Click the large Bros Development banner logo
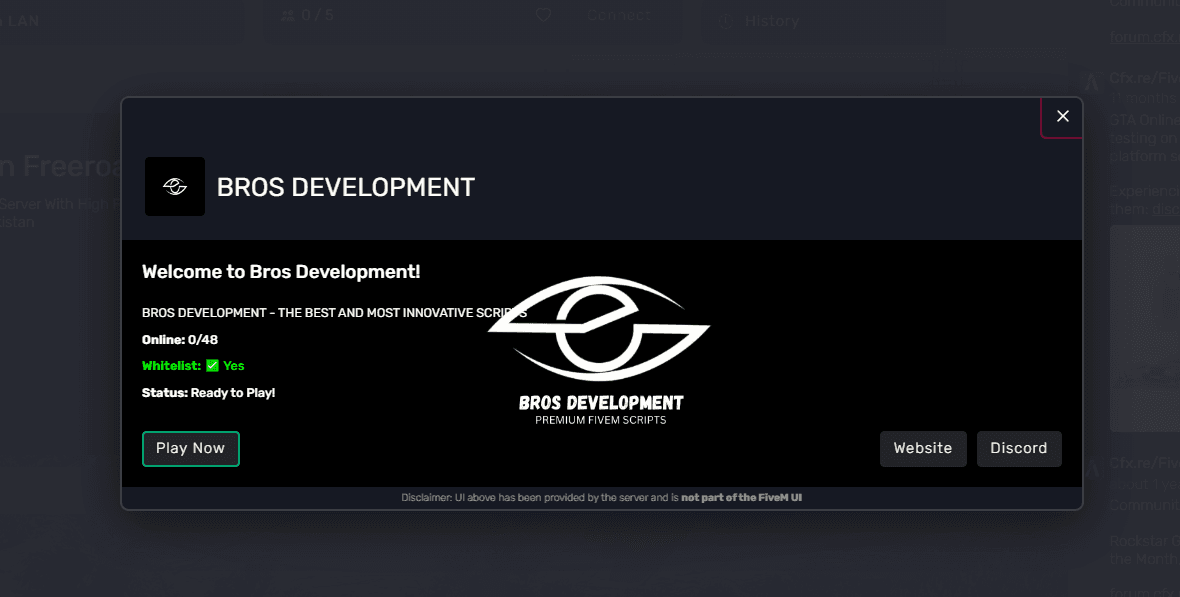The width and height of the screenshot is (1180, 597). pos(600,350)
